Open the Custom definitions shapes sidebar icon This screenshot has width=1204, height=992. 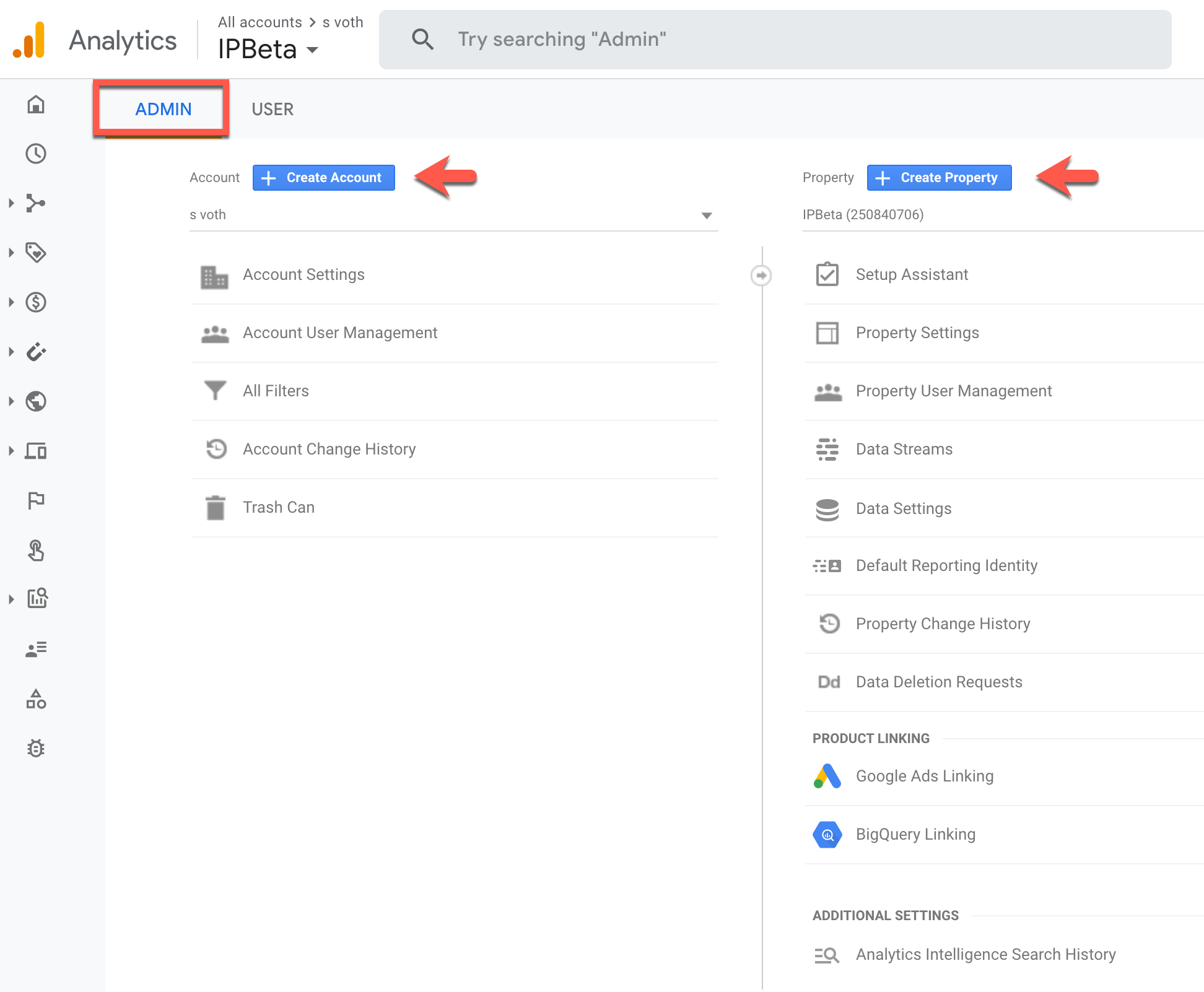[36, 698]
